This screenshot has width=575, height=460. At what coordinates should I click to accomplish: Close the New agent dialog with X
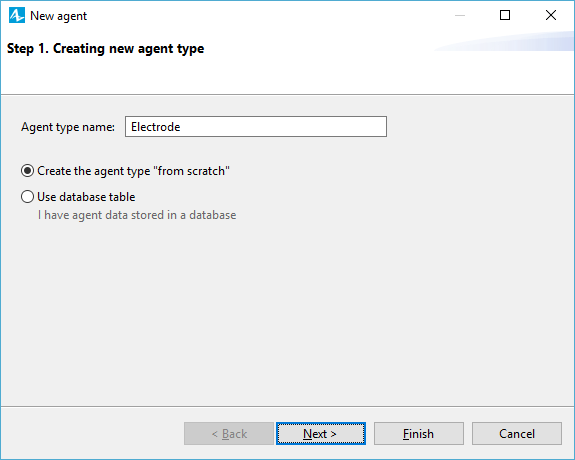pyautogui.click(x=551, y=15)
